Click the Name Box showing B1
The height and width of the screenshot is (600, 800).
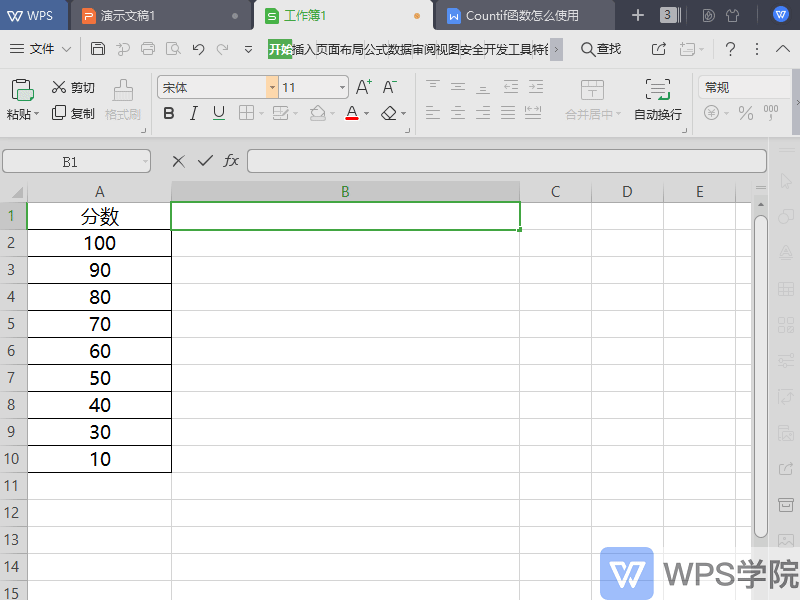click(77, 162)
